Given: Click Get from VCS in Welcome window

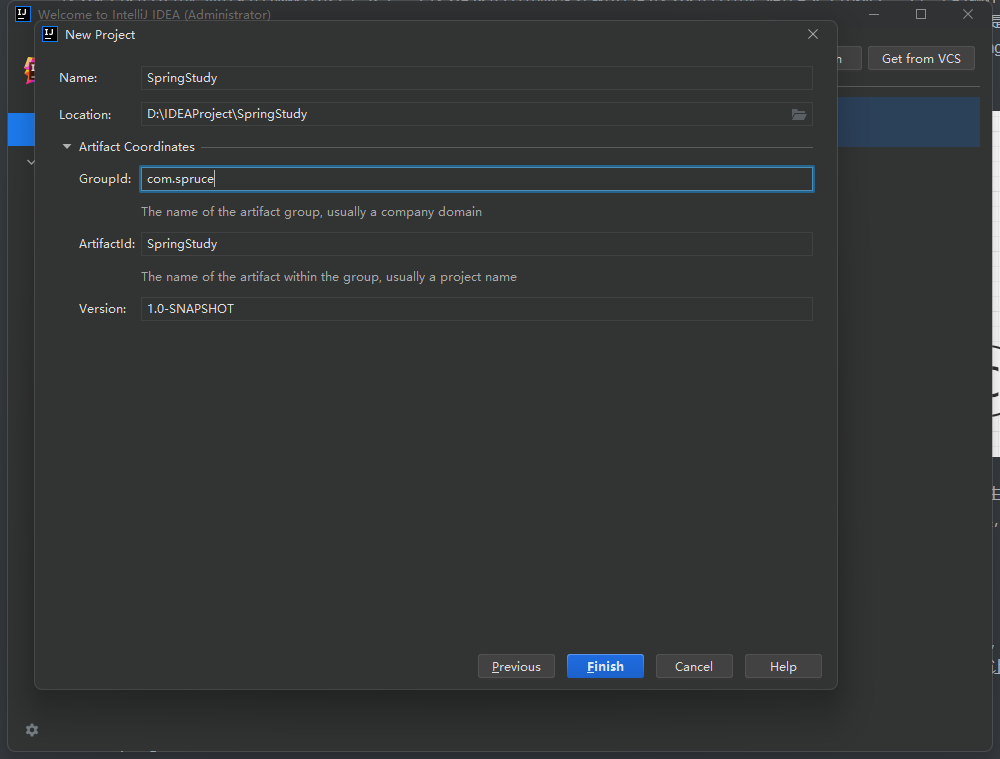Looking at the screenshot, I should click(921, 59).
